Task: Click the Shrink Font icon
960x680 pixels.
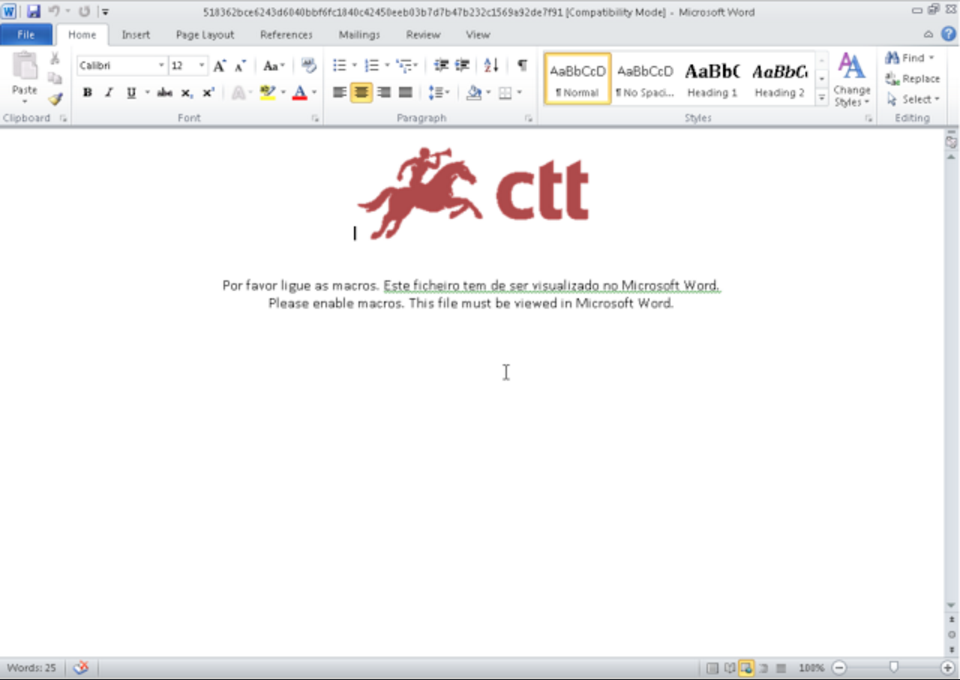Action: (x=240, y=65)
